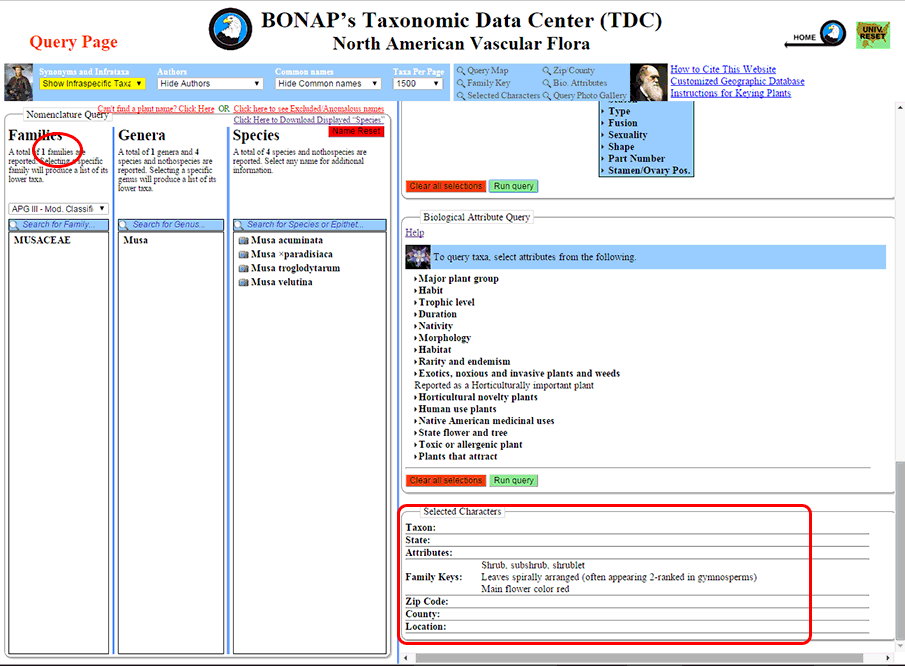Viewport: 905px width, 666px height.
Task: Expand Native American medicinal uses
Action: tap(484, 421)
